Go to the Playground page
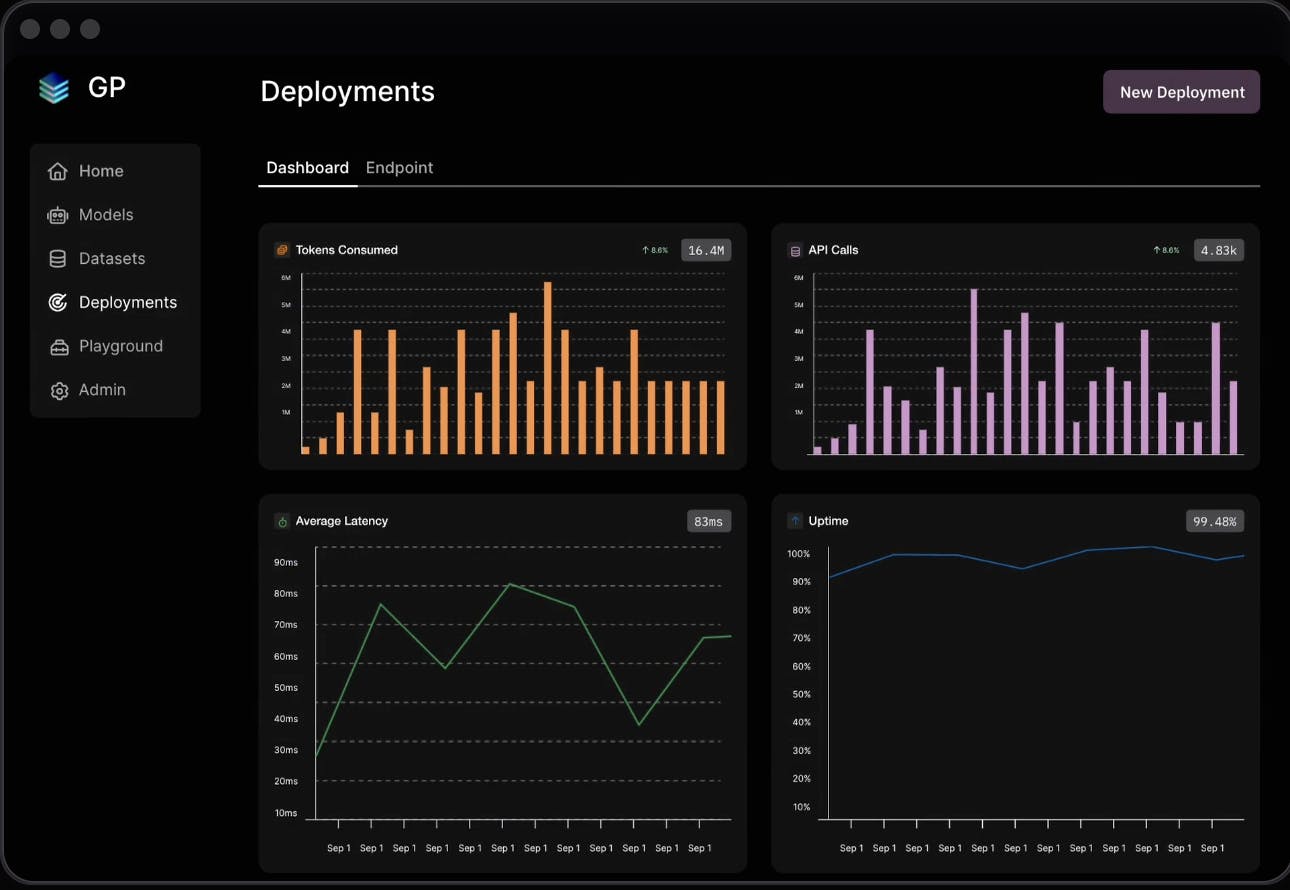Screen dimensions: 1290x890 (x=120, y=347)
